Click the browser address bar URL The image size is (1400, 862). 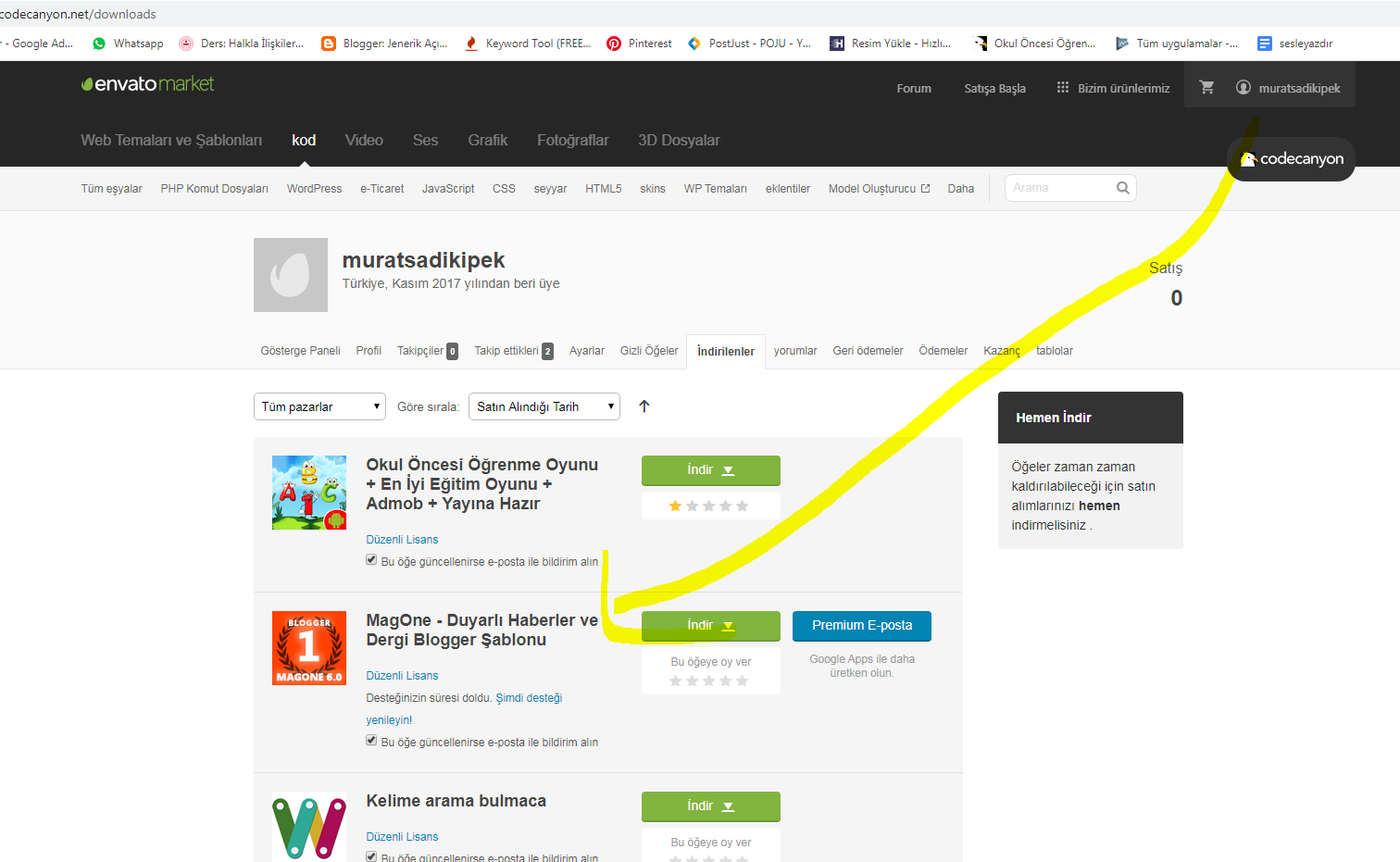tap(79, 14)
